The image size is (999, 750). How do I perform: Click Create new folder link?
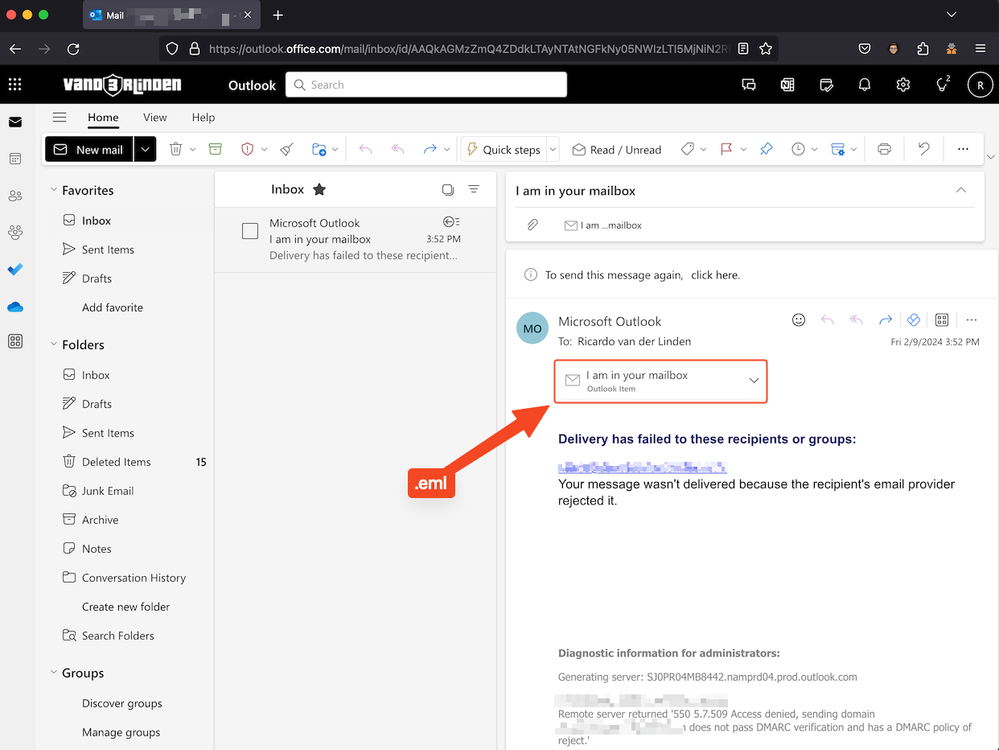[126, 607]
